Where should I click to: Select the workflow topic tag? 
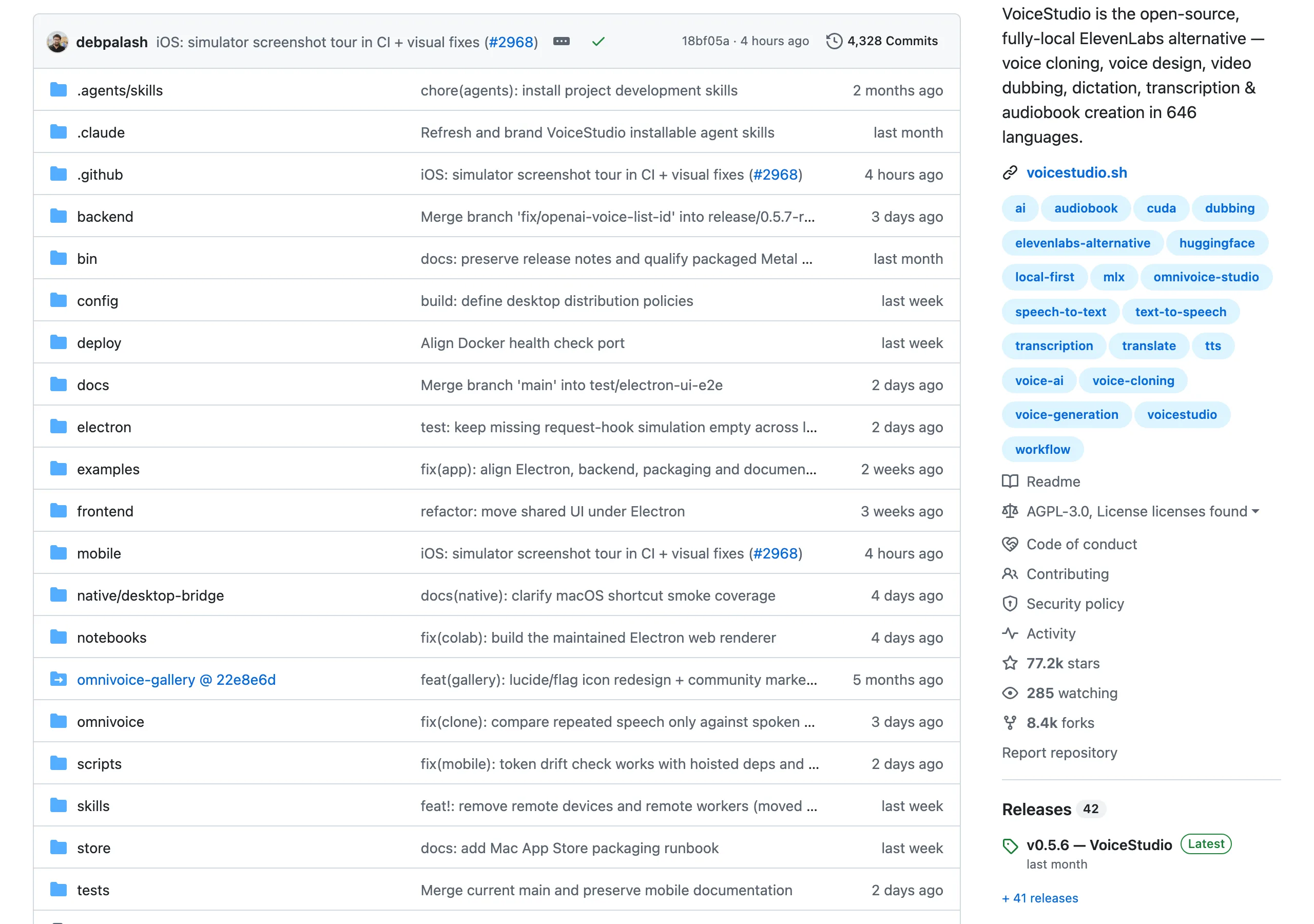pos(1042,449)
